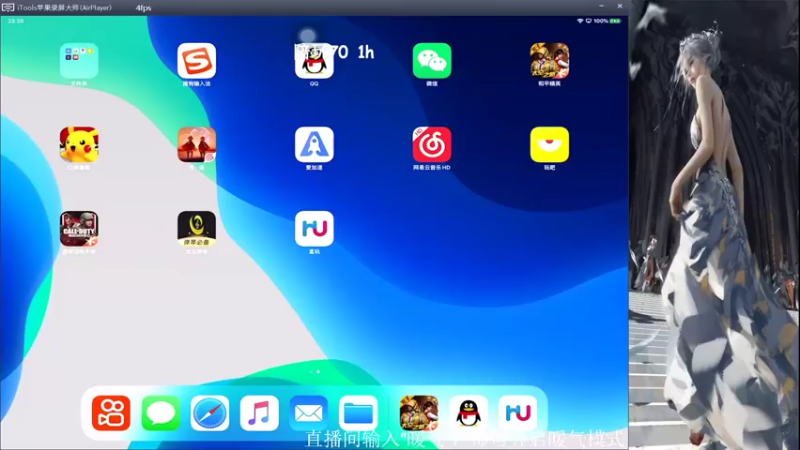Launch 和平精英 from the home screen grid
The image size is (800, 450).
[549, 61]
